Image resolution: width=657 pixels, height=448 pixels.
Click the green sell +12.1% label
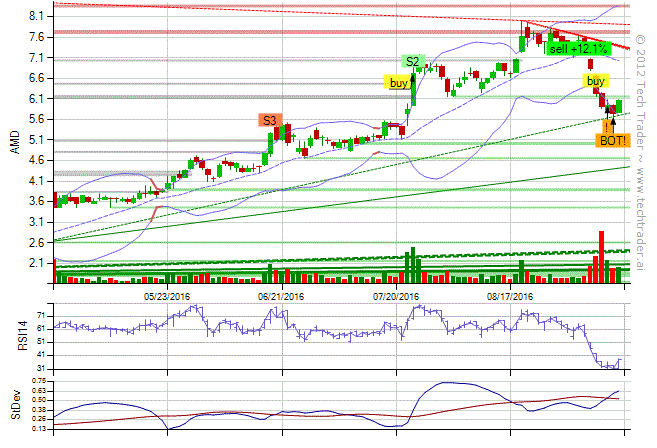click(x=578, y=48)
